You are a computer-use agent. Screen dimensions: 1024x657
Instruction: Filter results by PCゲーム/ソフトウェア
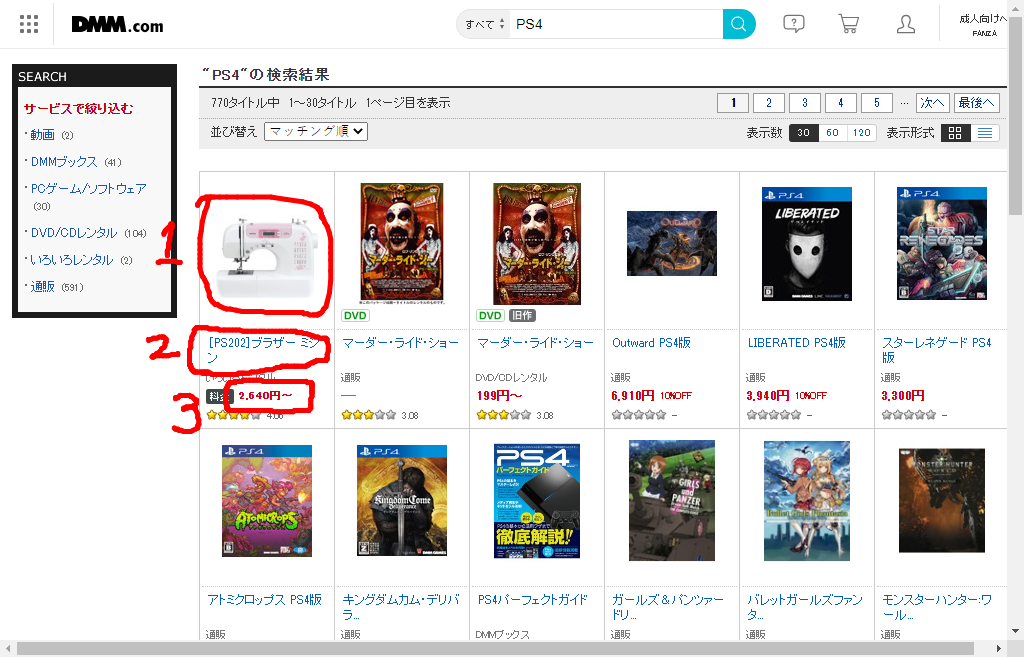pos(89,189)
